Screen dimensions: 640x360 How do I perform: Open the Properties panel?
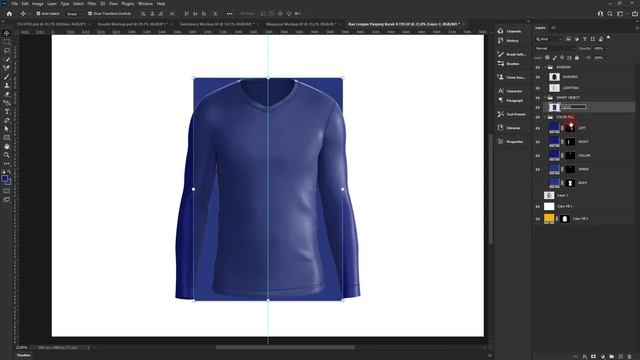click(x=511, y=142)
